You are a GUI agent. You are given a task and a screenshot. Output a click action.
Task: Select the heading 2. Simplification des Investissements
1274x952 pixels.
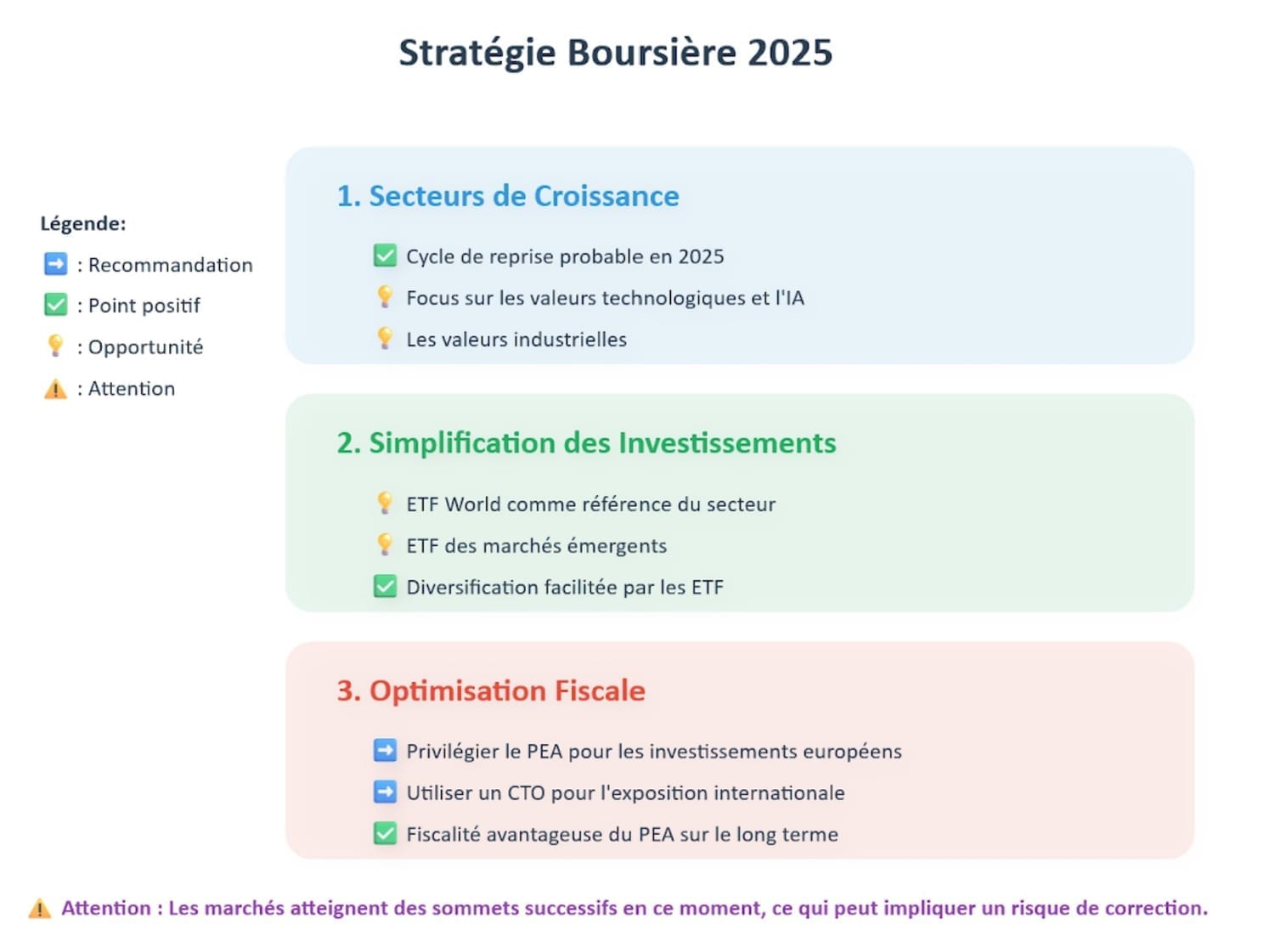pos(586,443)
